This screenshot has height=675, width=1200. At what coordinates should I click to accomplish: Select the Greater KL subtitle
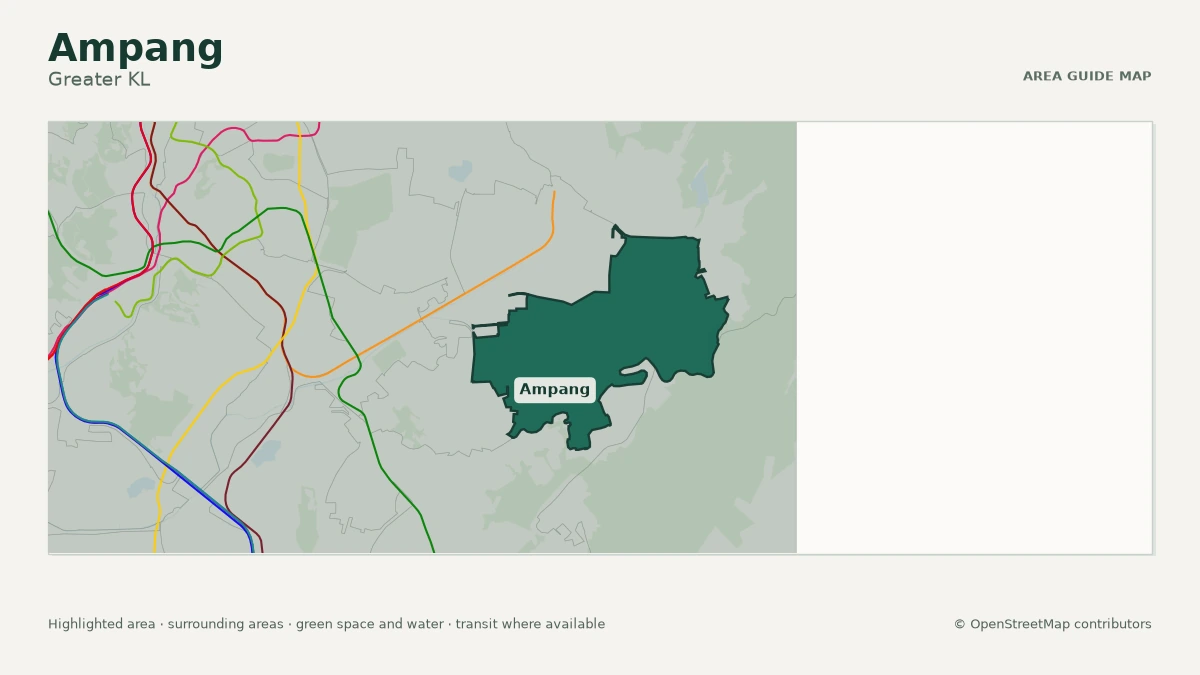click(x=99, y=79)
